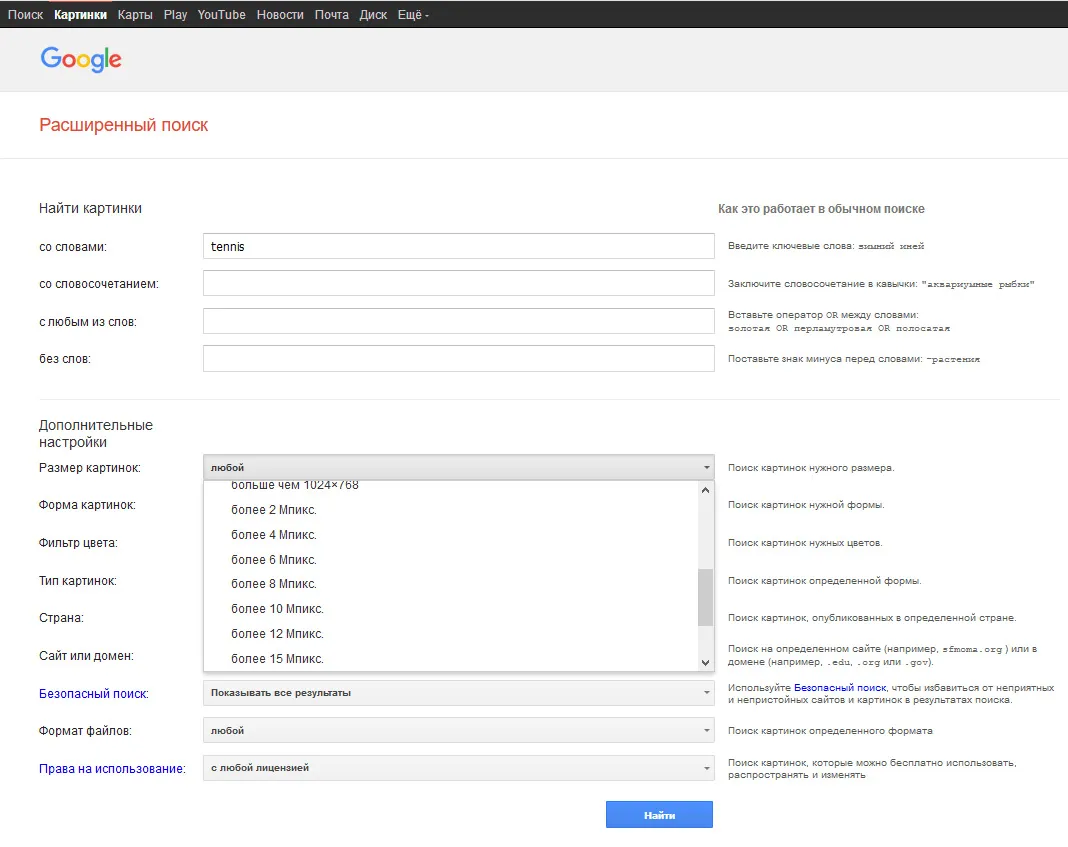Click 'Поиск картинок нужного размера.' hint
Viewport: 1068px width, 847px height.
click(x=811, y=468)
